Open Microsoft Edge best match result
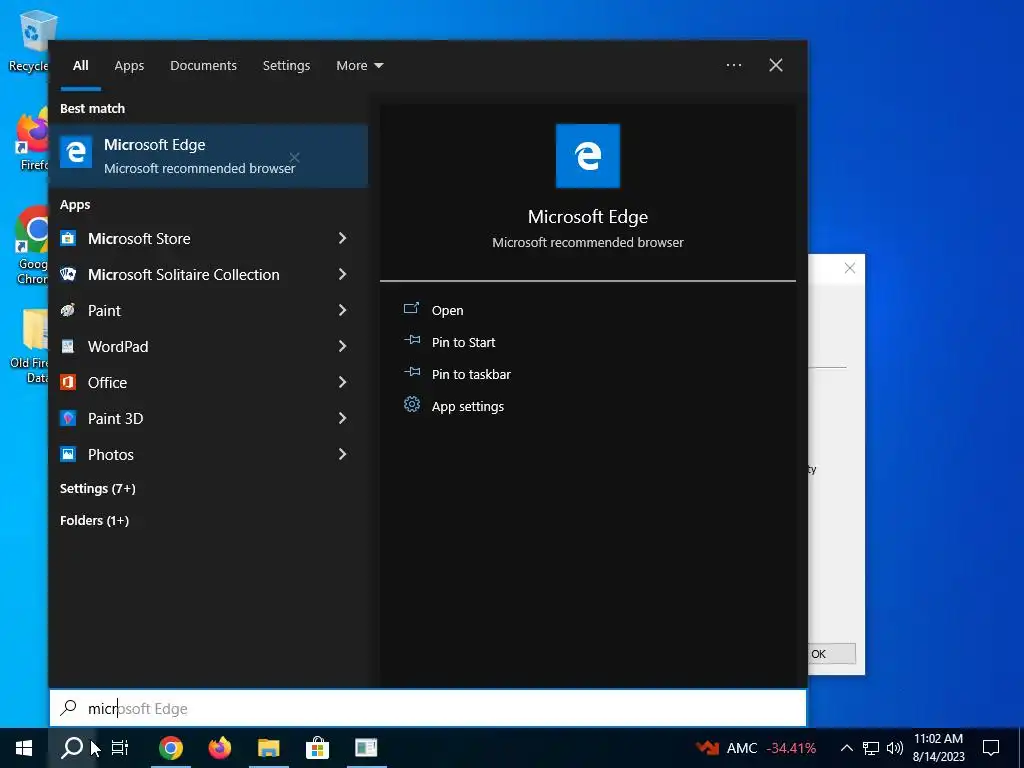1024x768 pixels. pos(208,156)
